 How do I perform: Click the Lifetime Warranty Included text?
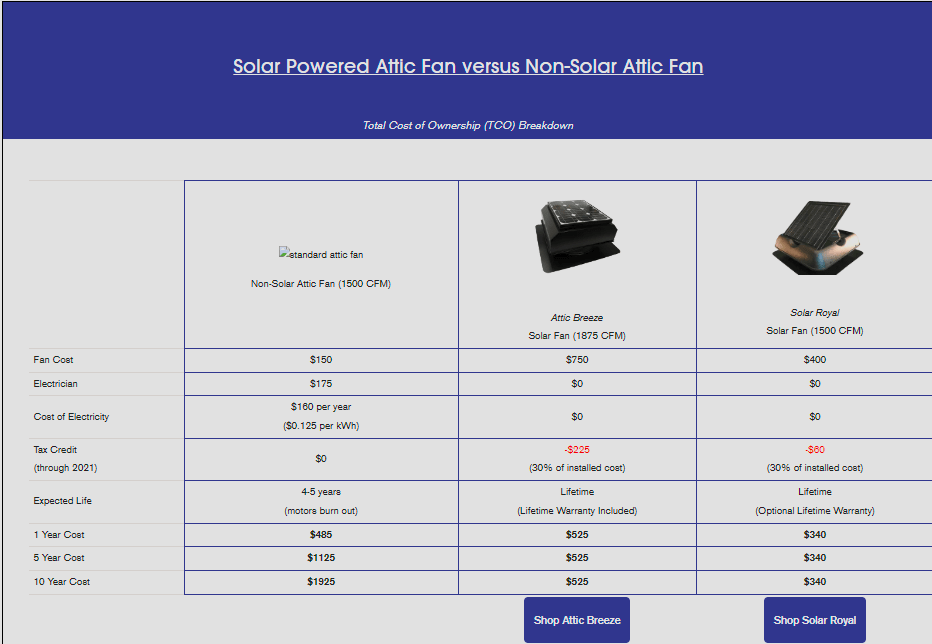[576, 510]
